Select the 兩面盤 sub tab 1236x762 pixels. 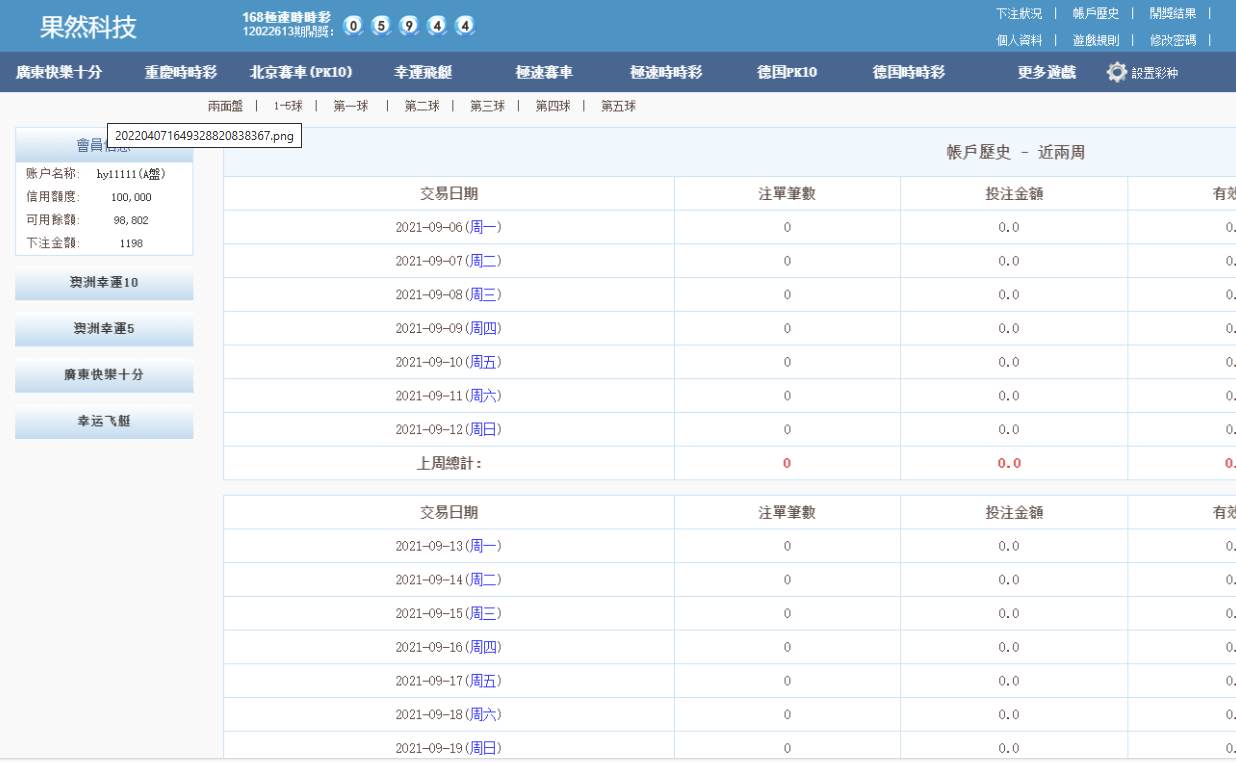(x=225, y=106)
